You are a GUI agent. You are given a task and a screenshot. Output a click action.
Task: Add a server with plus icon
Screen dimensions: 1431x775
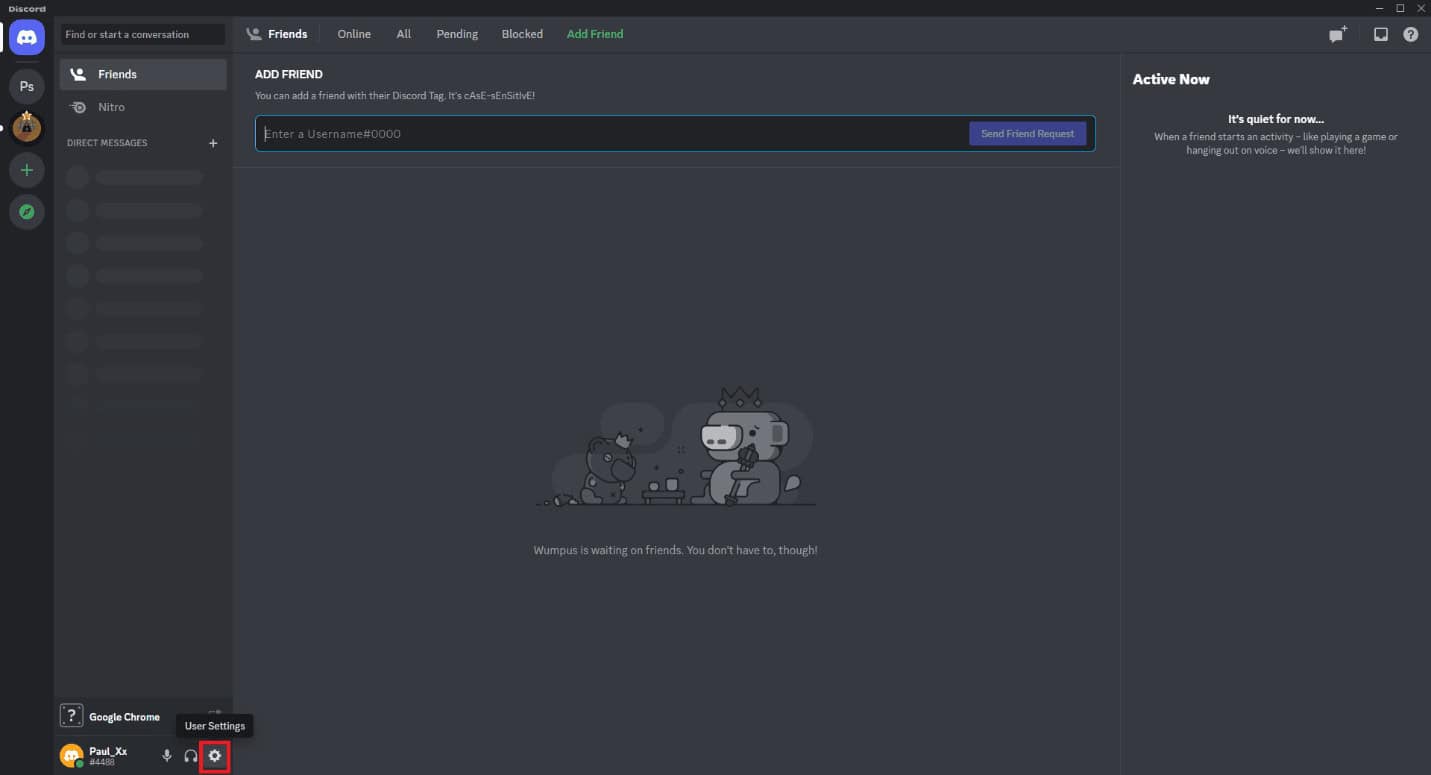[27, 170]
